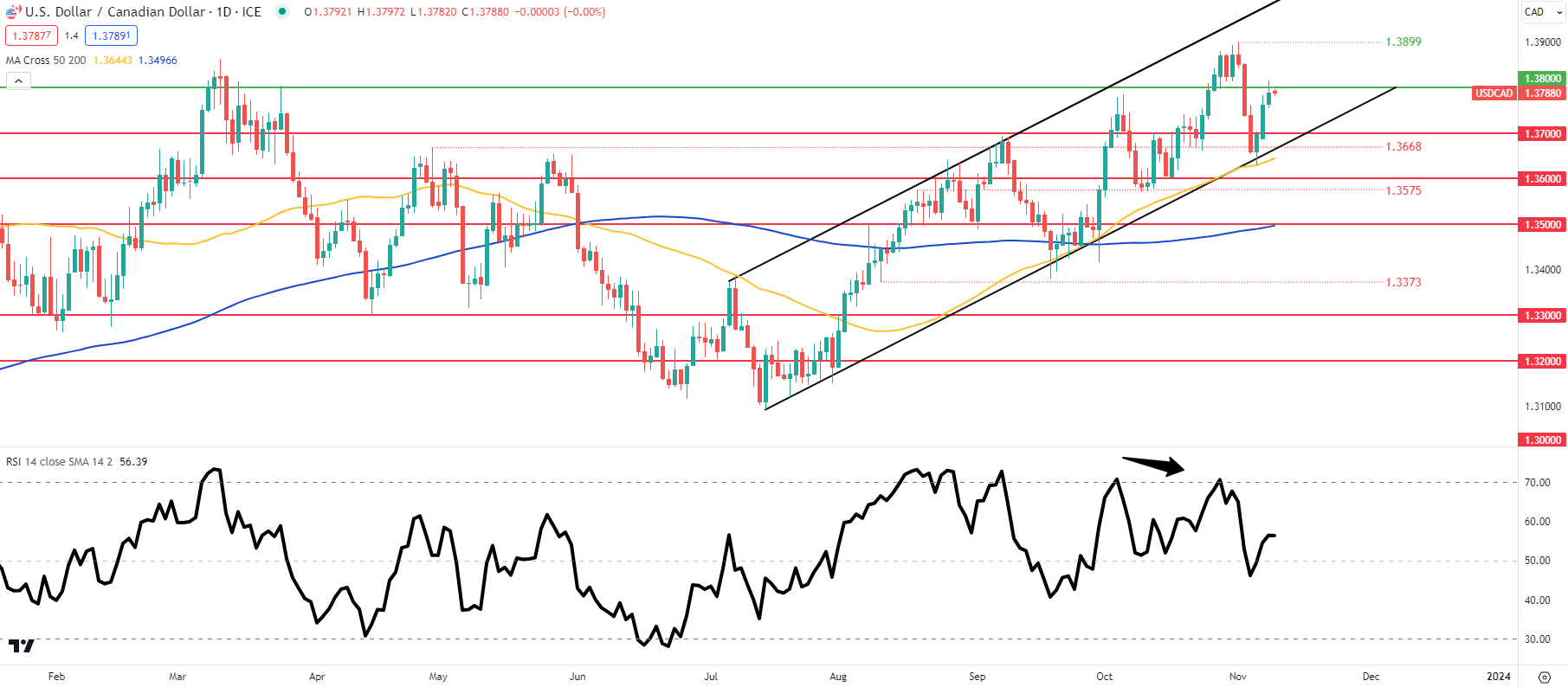Click the low price value L1.37820
The image size is (1568, 687).
433,12
